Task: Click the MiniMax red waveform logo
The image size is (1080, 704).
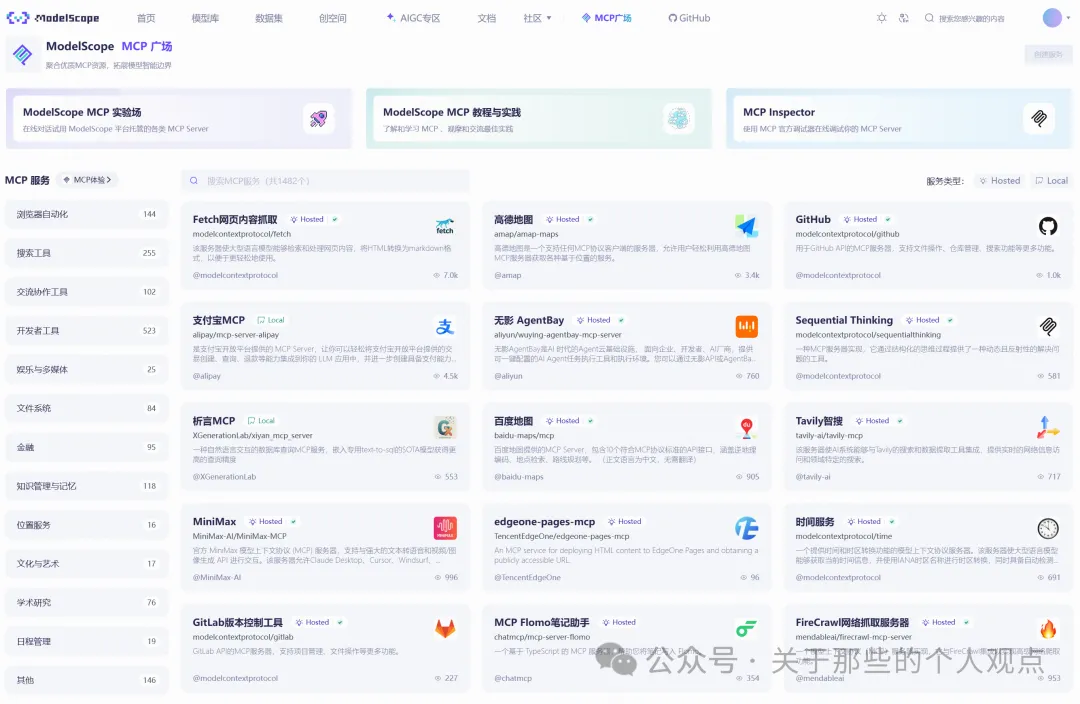Action: (445, 528)
